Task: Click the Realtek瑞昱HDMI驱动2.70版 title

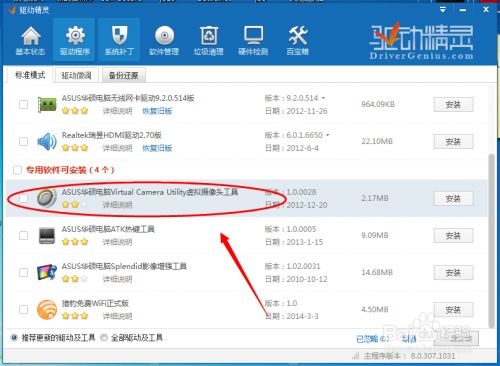Action: click(112, 135)
